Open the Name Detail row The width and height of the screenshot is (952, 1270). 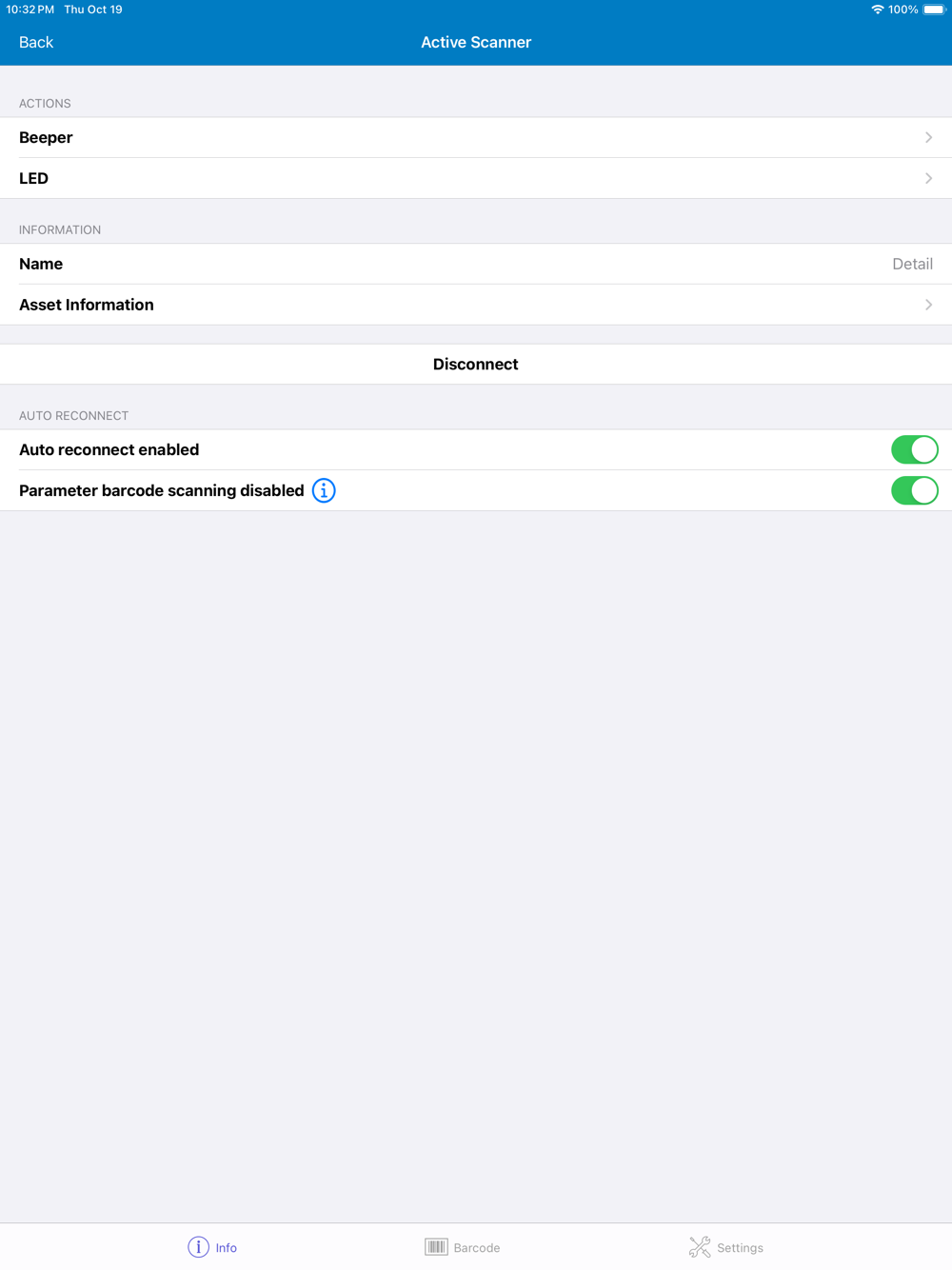click(x=476, y=264)
